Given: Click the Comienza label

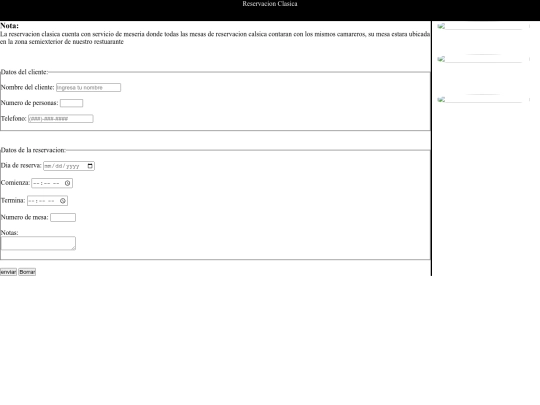Looking at the screenshot, I should [x=15, y=183].
